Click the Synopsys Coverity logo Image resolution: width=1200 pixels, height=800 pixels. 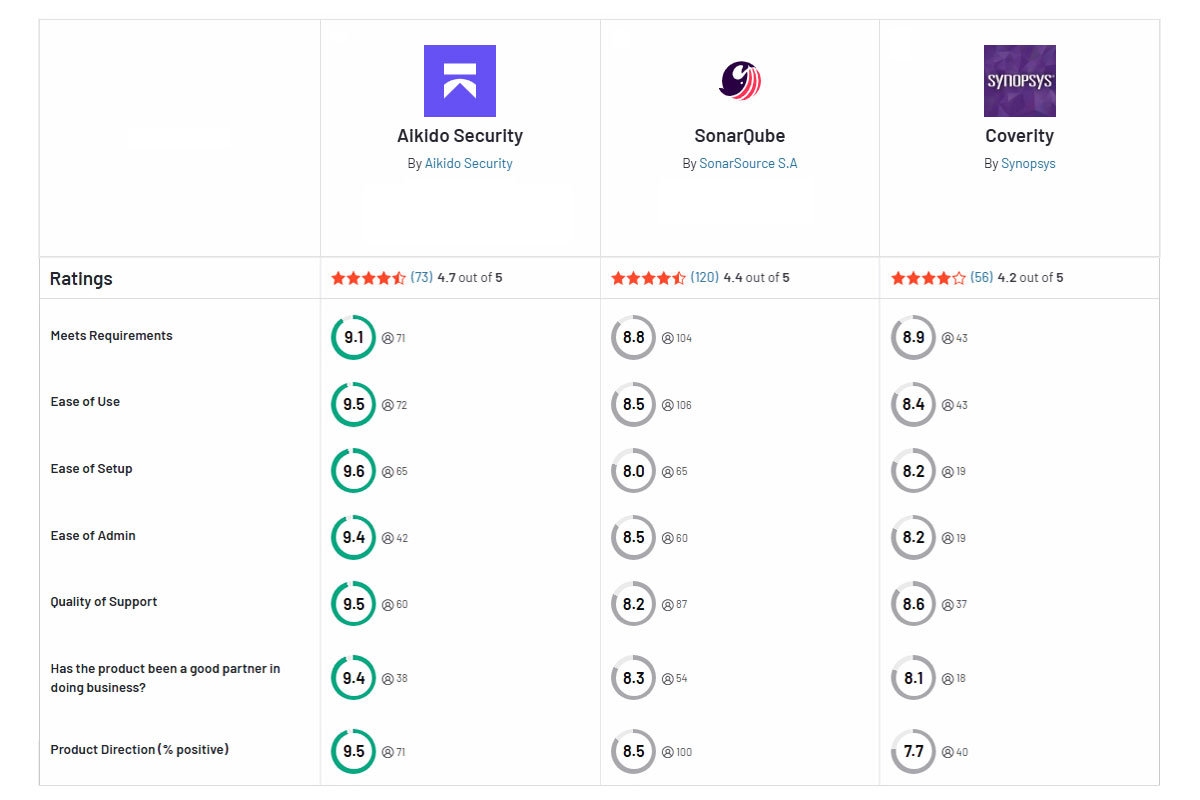(1020, 81)
